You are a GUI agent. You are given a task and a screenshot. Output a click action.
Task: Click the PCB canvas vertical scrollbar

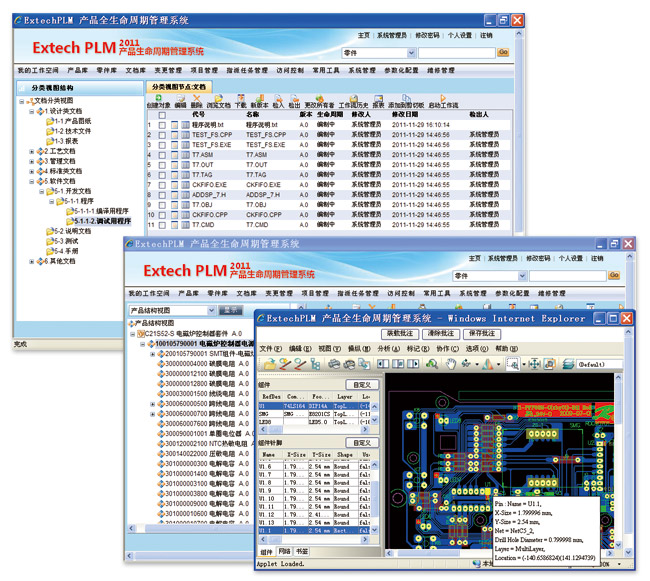coord(618,460)
